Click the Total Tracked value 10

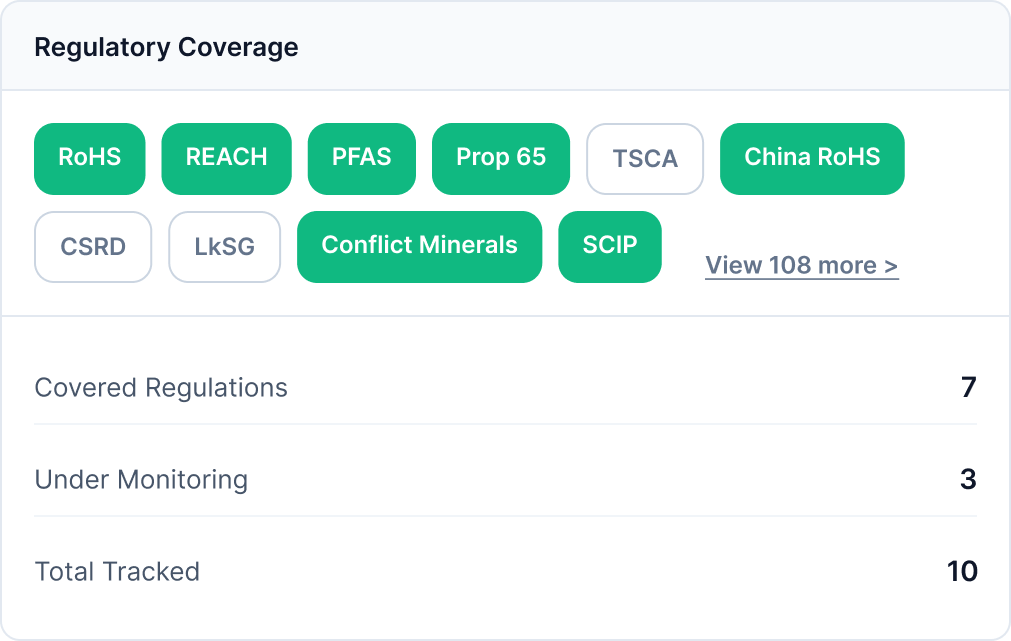[963, 572]
